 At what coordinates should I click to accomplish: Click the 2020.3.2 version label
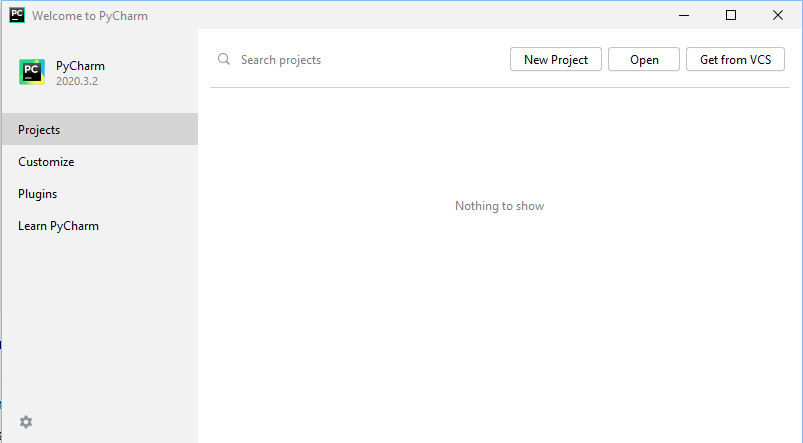[x=77, y=81]
